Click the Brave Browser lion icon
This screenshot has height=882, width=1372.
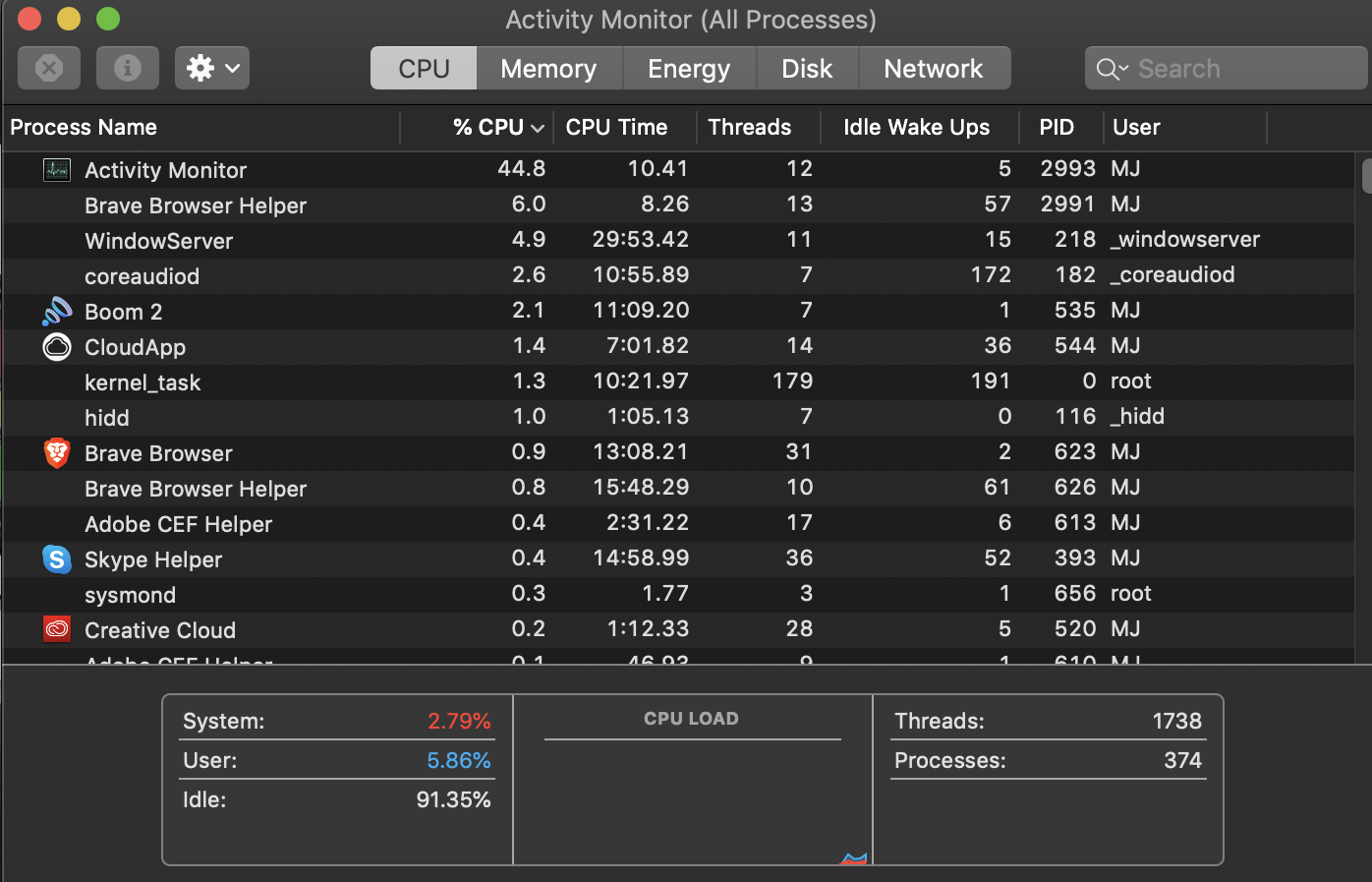pyautogui.click(x=57, y=453)
